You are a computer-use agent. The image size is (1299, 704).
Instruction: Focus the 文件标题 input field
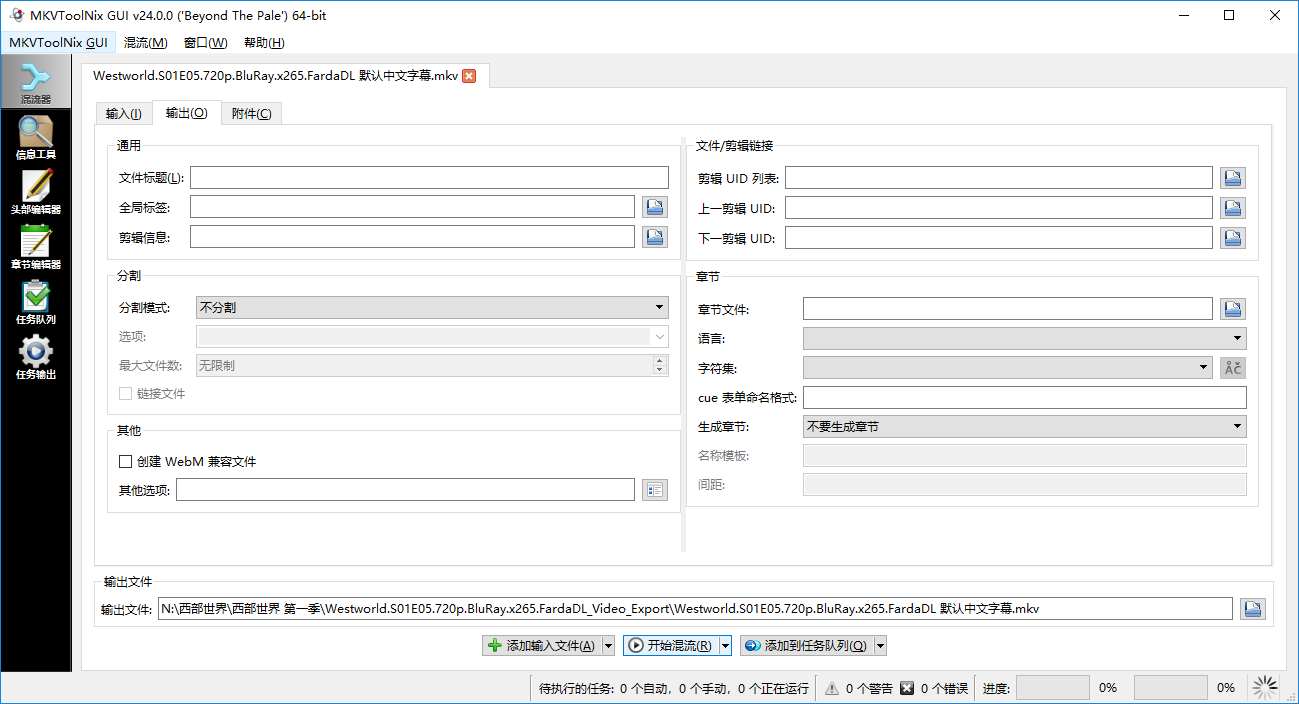429,178
